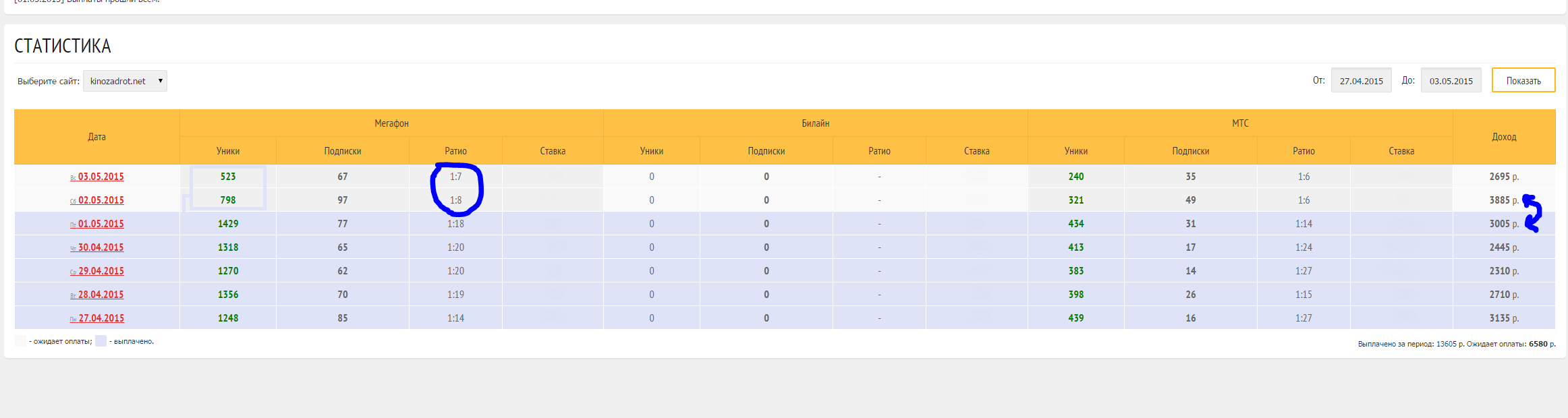The image size is (1568, 418).
Task: Click the МТС group header
Action: coord(1240,123)
